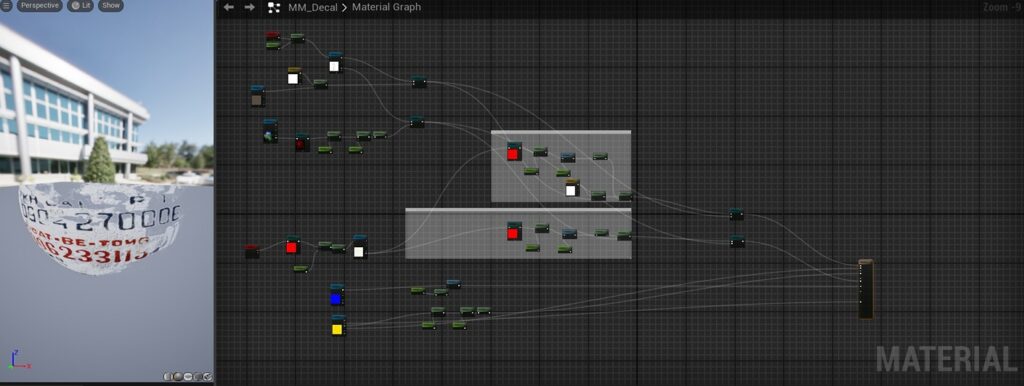The image size is (1024, 386).
Task: Set preview mesh to plane shape
Action: point(187,376)
